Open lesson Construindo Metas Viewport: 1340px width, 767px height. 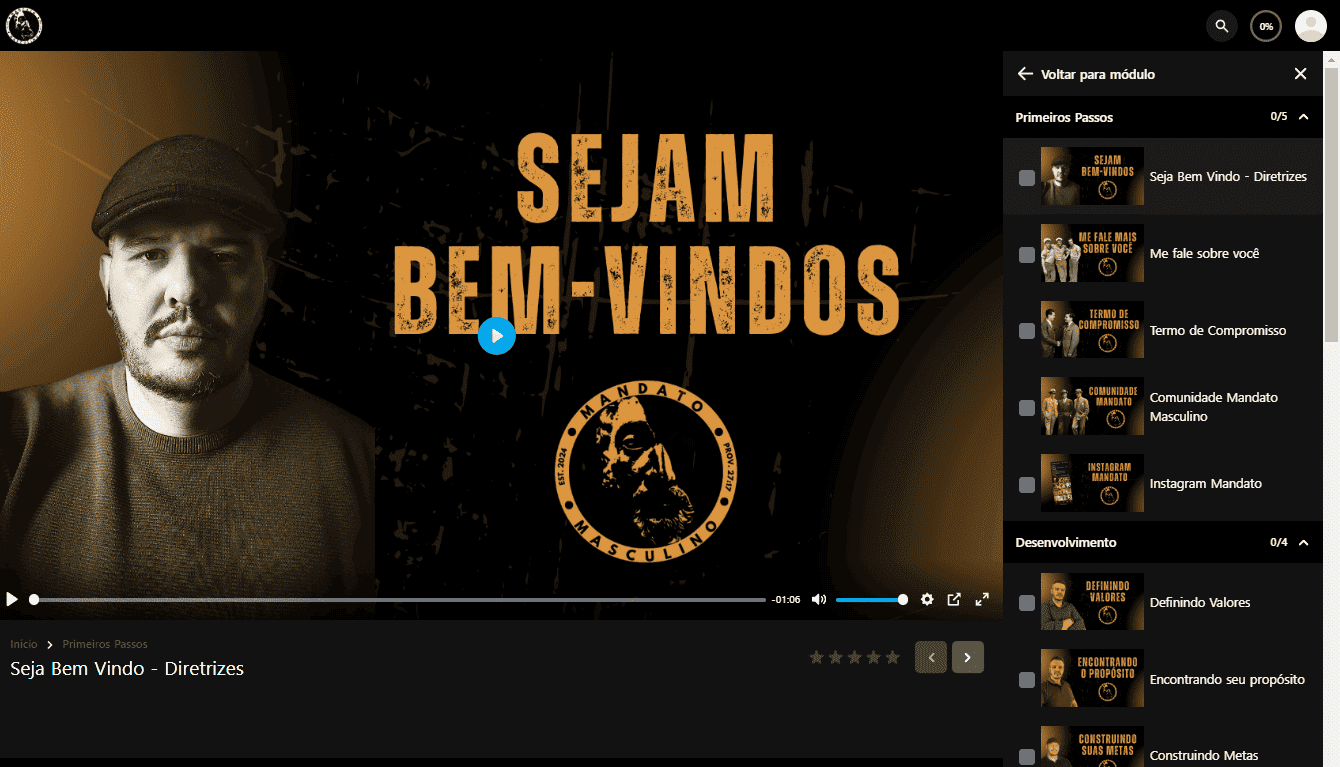tap(1204, 755)
